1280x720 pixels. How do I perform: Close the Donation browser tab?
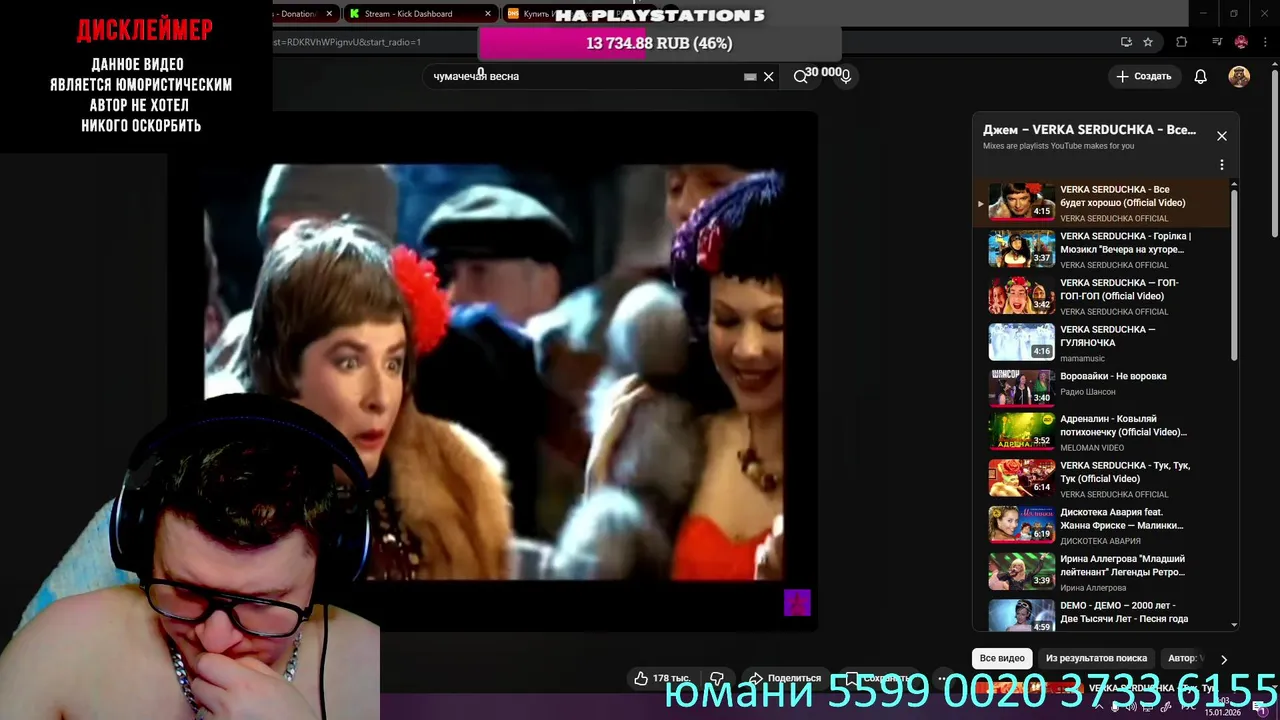(x=329, y=14)
